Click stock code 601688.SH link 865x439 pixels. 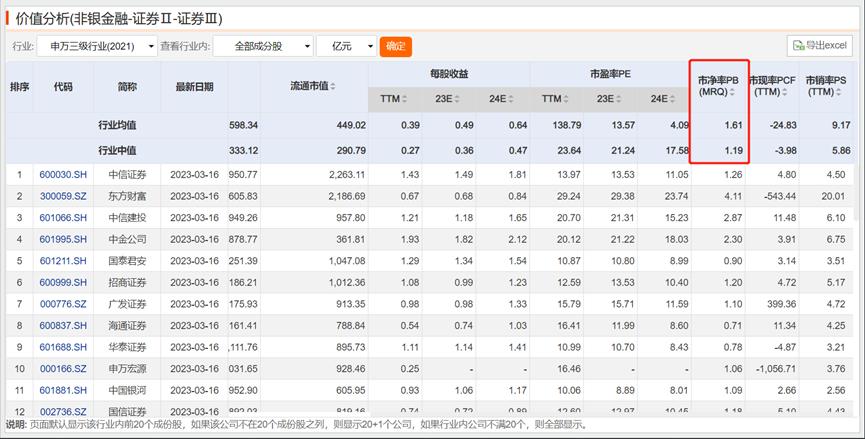pyautogui.click(x=63, y=346)
